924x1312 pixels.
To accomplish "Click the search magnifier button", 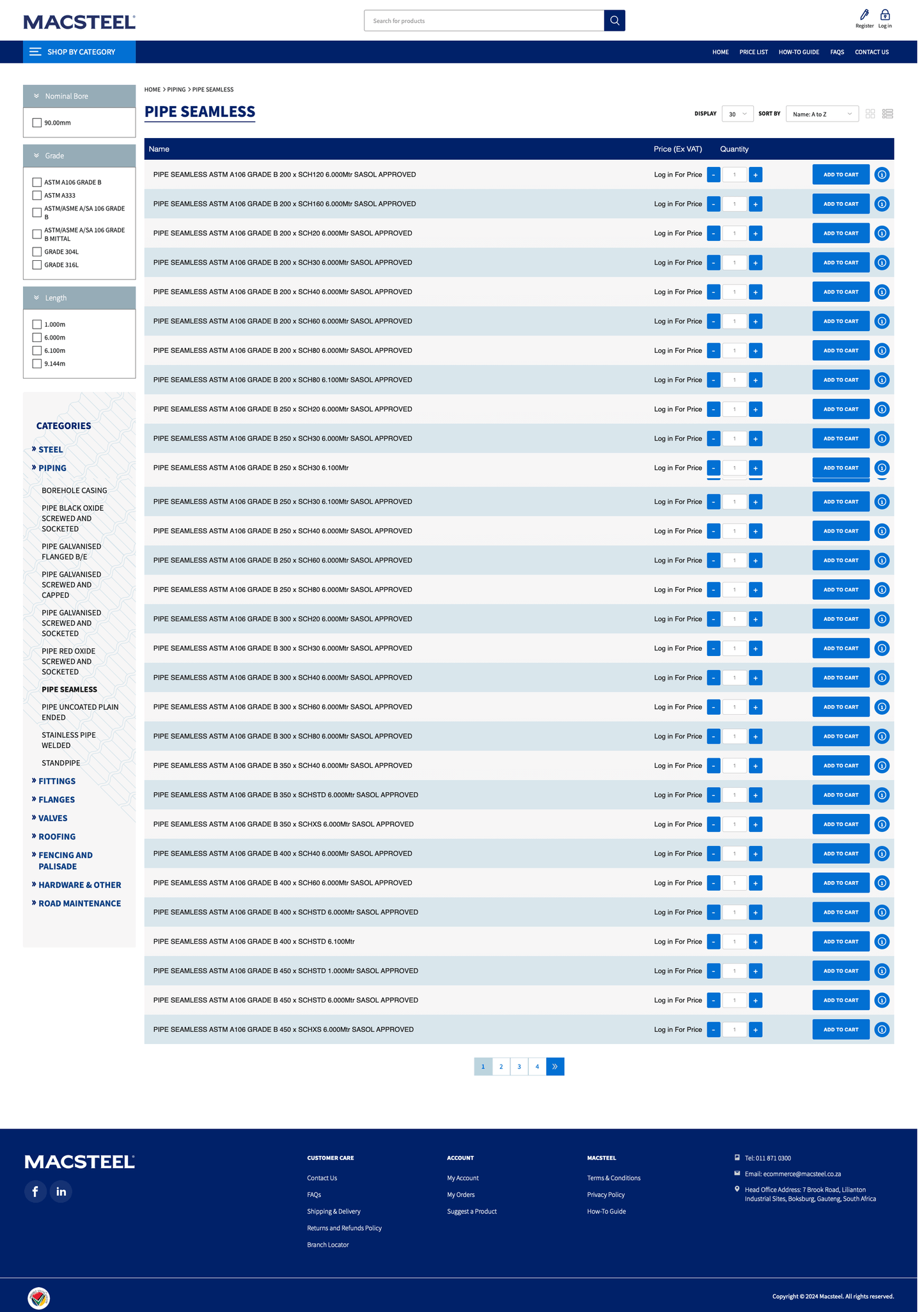I will point(615,20).
